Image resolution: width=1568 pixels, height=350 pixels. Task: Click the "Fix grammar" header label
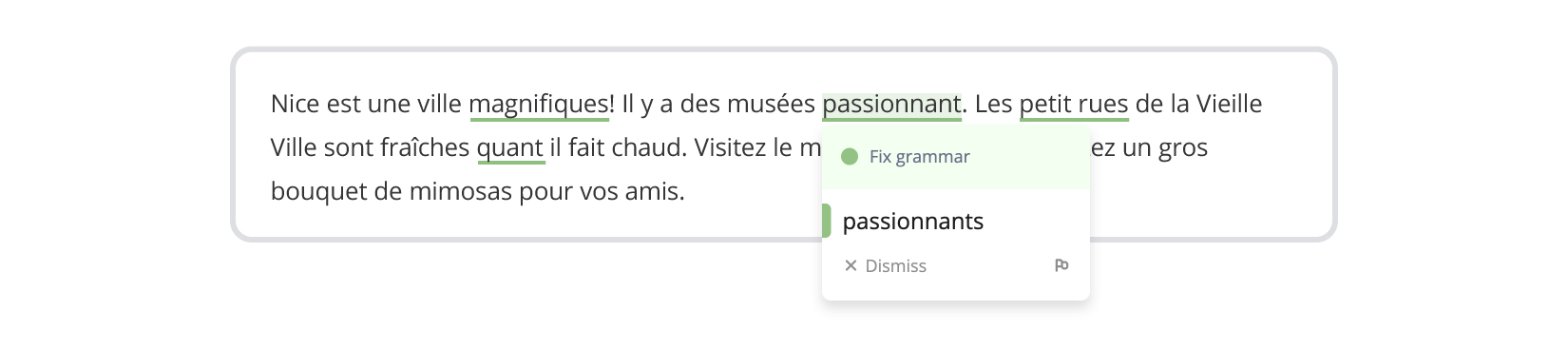tap(919, 156)
